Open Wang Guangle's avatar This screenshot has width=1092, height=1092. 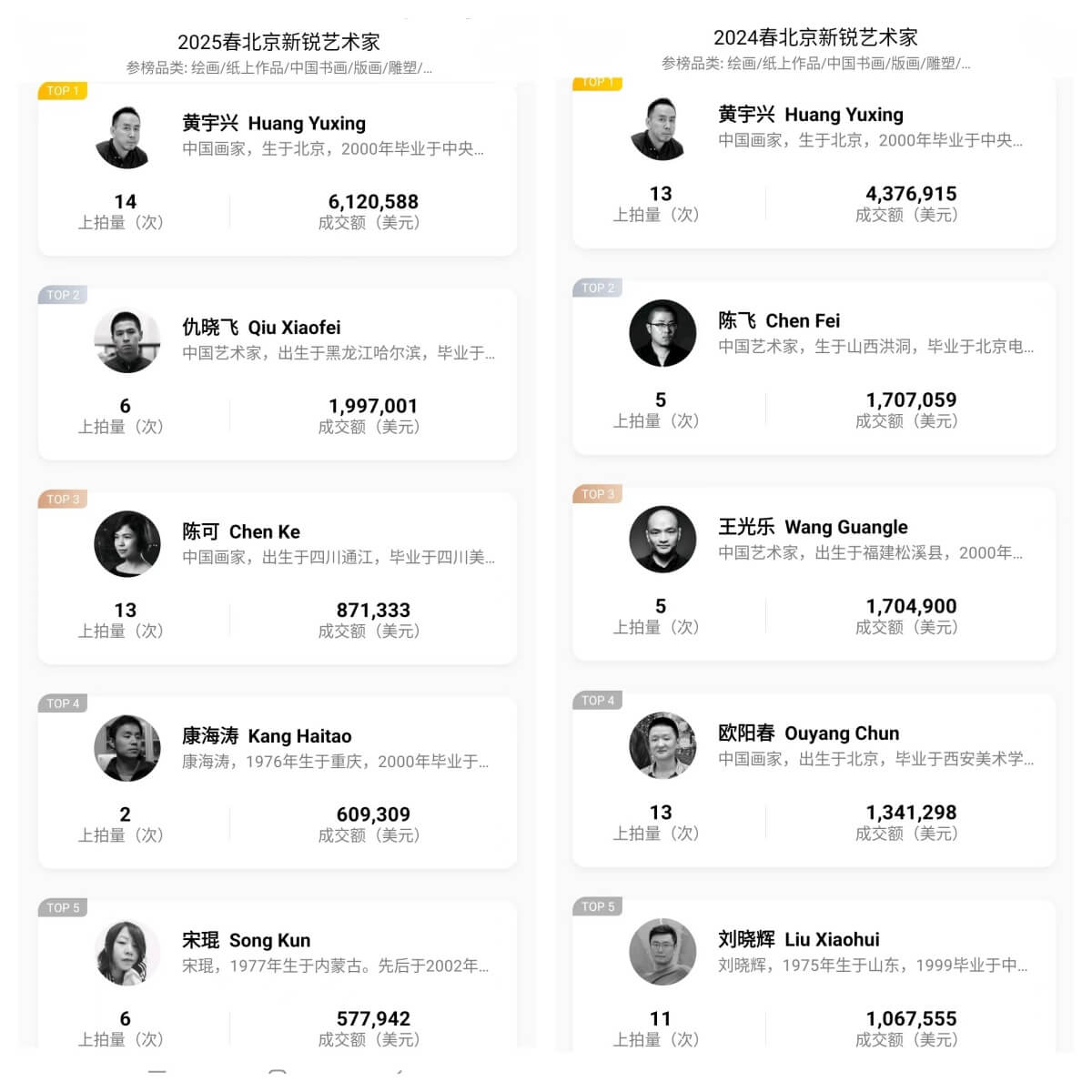[662, 540]
